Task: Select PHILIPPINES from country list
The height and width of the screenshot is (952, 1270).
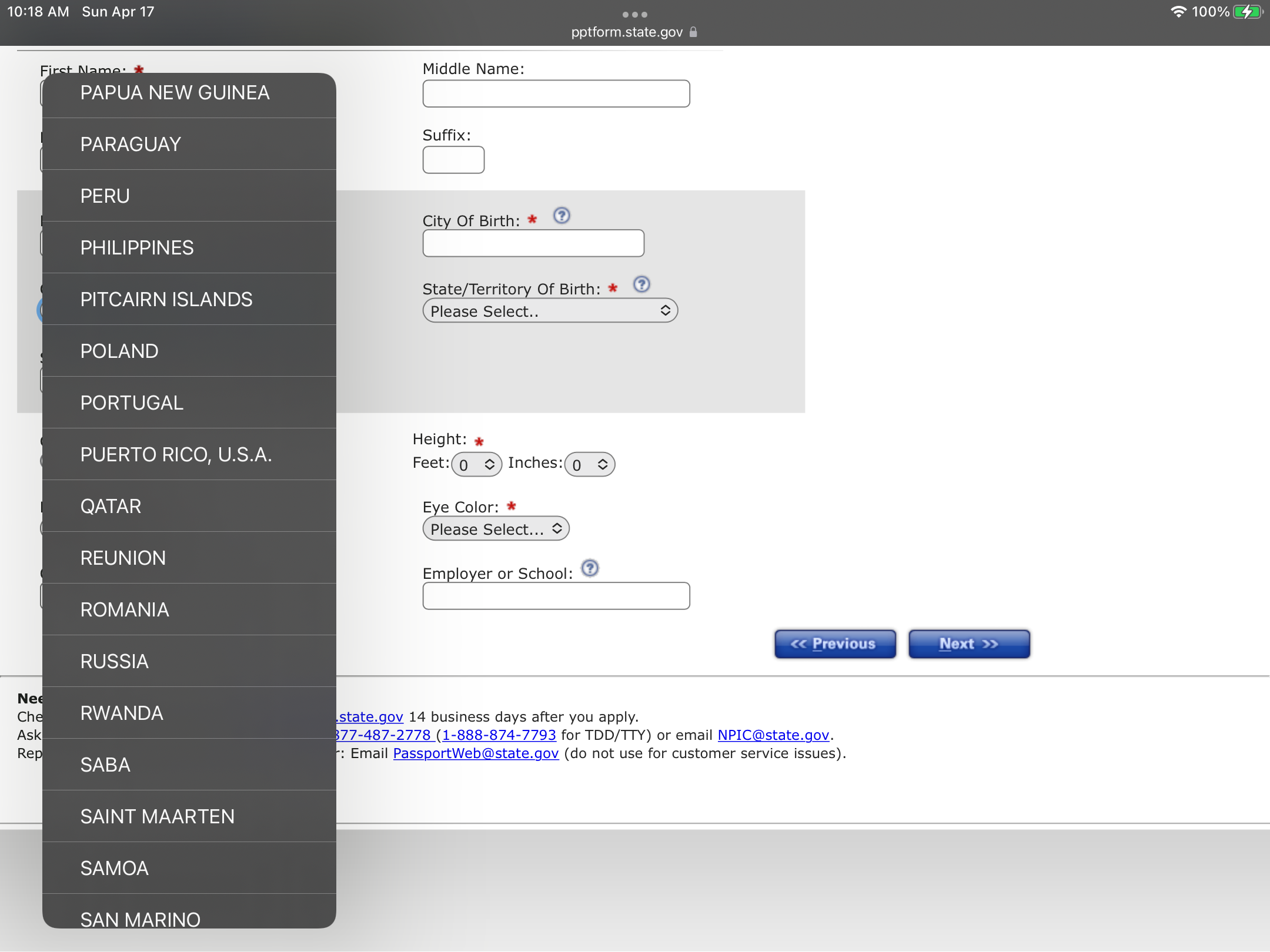Action: 189,247
